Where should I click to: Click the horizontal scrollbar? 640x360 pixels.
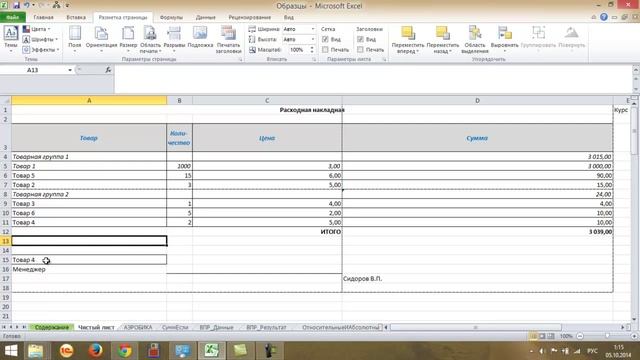(x=476, y=327)
